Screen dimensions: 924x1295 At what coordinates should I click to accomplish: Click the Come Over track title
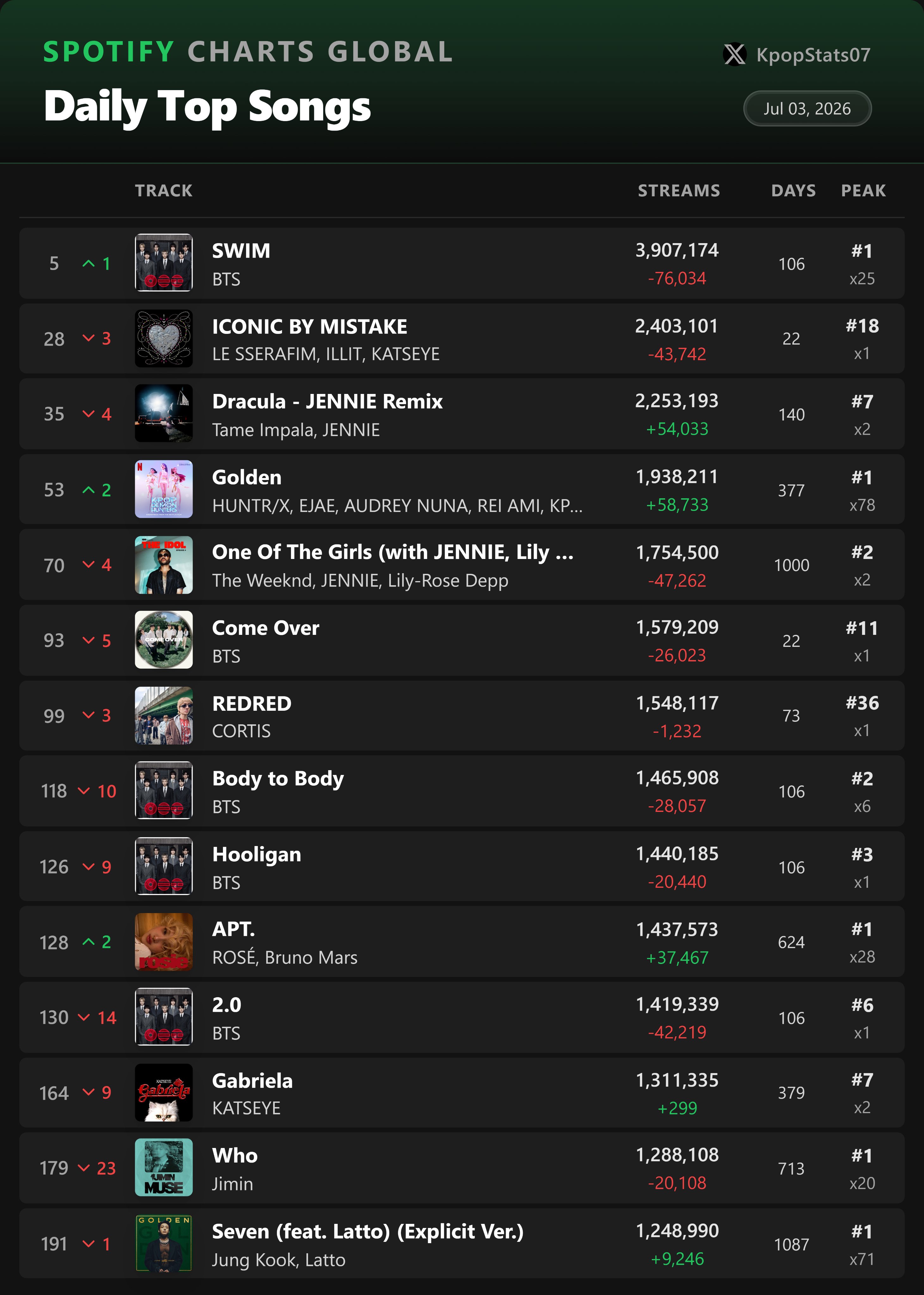[266, 628]
